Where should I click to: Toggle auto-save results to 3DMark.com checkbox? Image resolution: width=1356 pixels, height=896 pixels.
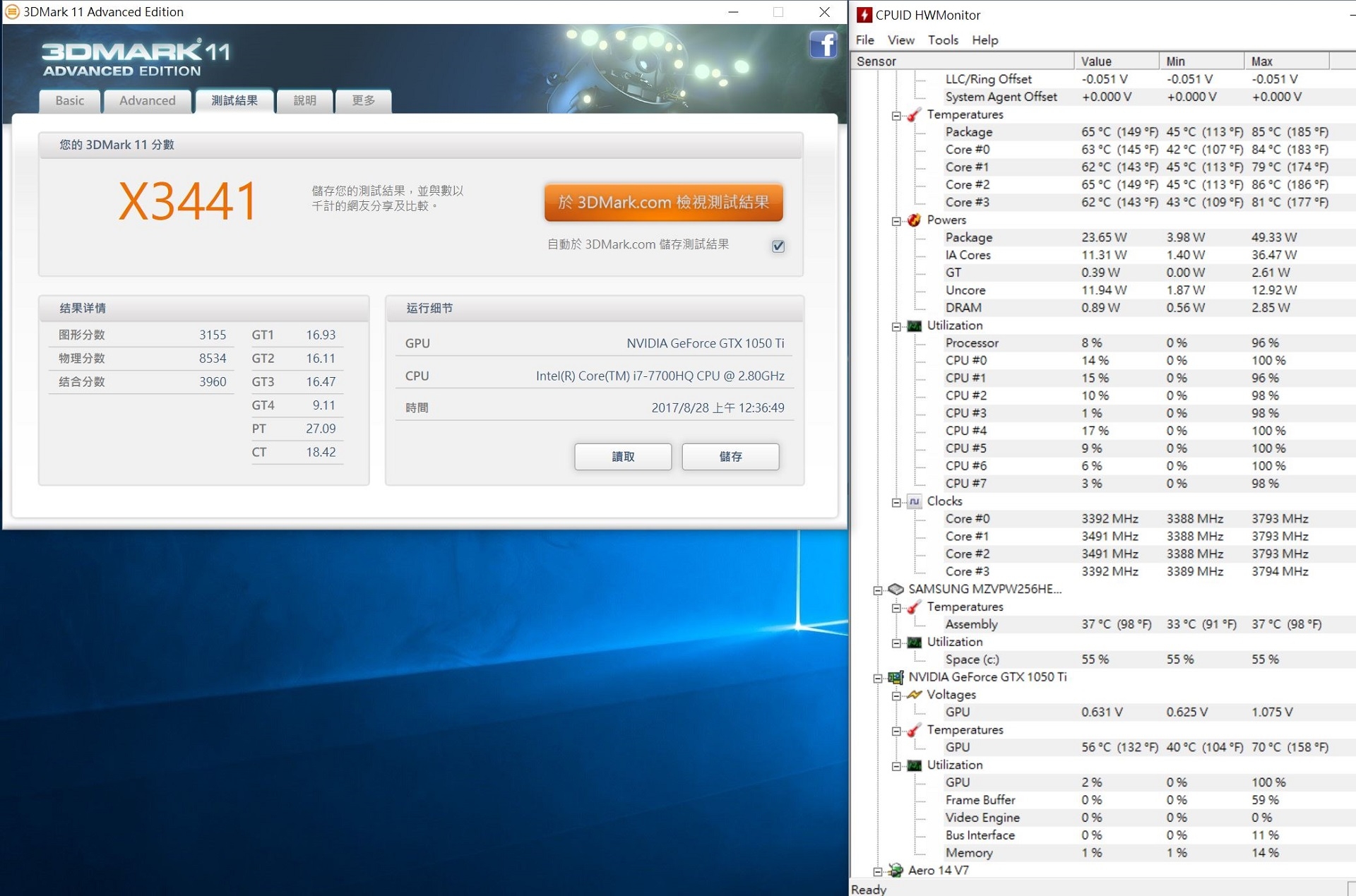pyautogui.click(x=778, y=246)
